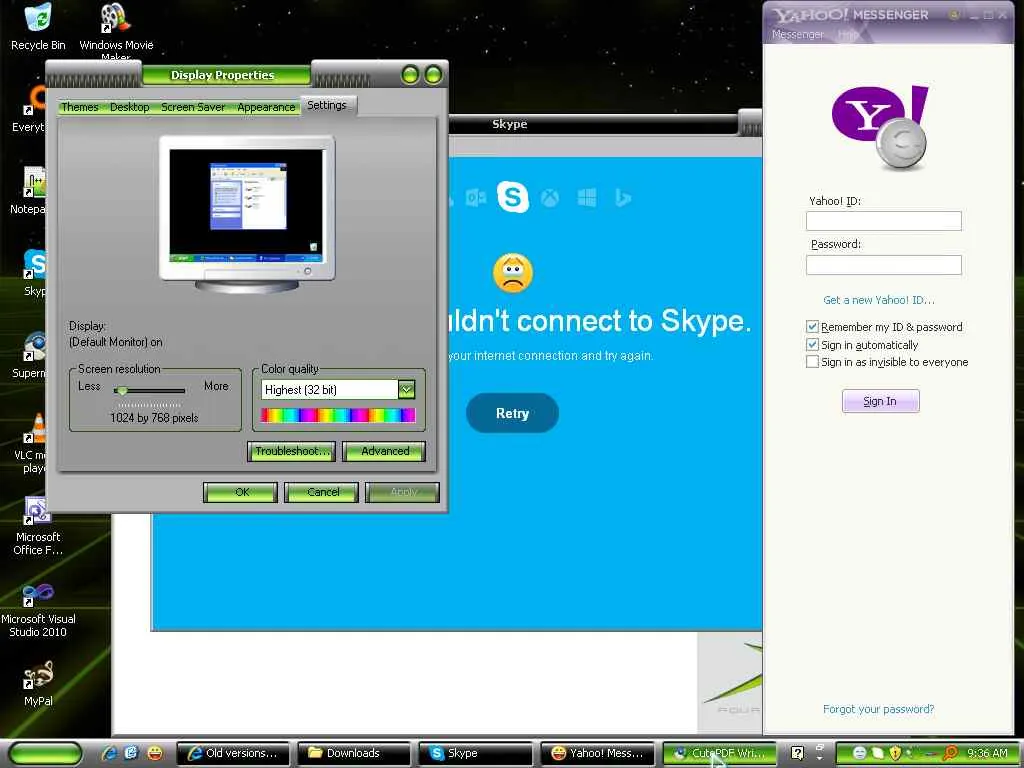The width and height of the screenshot is (1024, 768).
Task: Click the yellow security shield tray icon
Action: [x=895, y=753]
